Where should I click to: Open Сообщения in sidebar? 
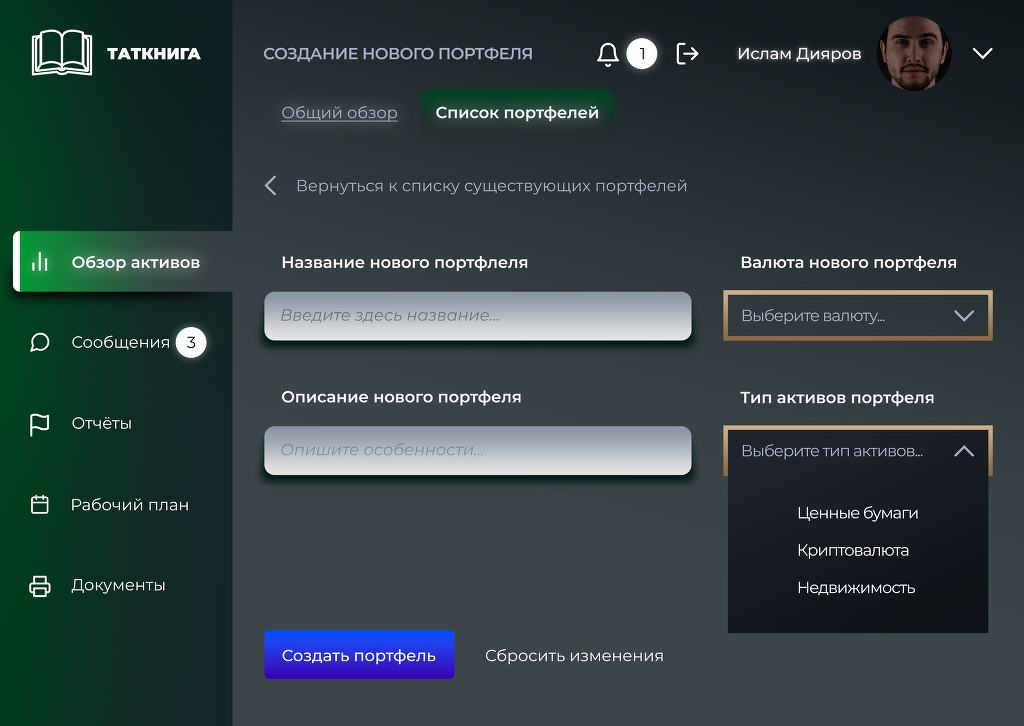(120, 342)
